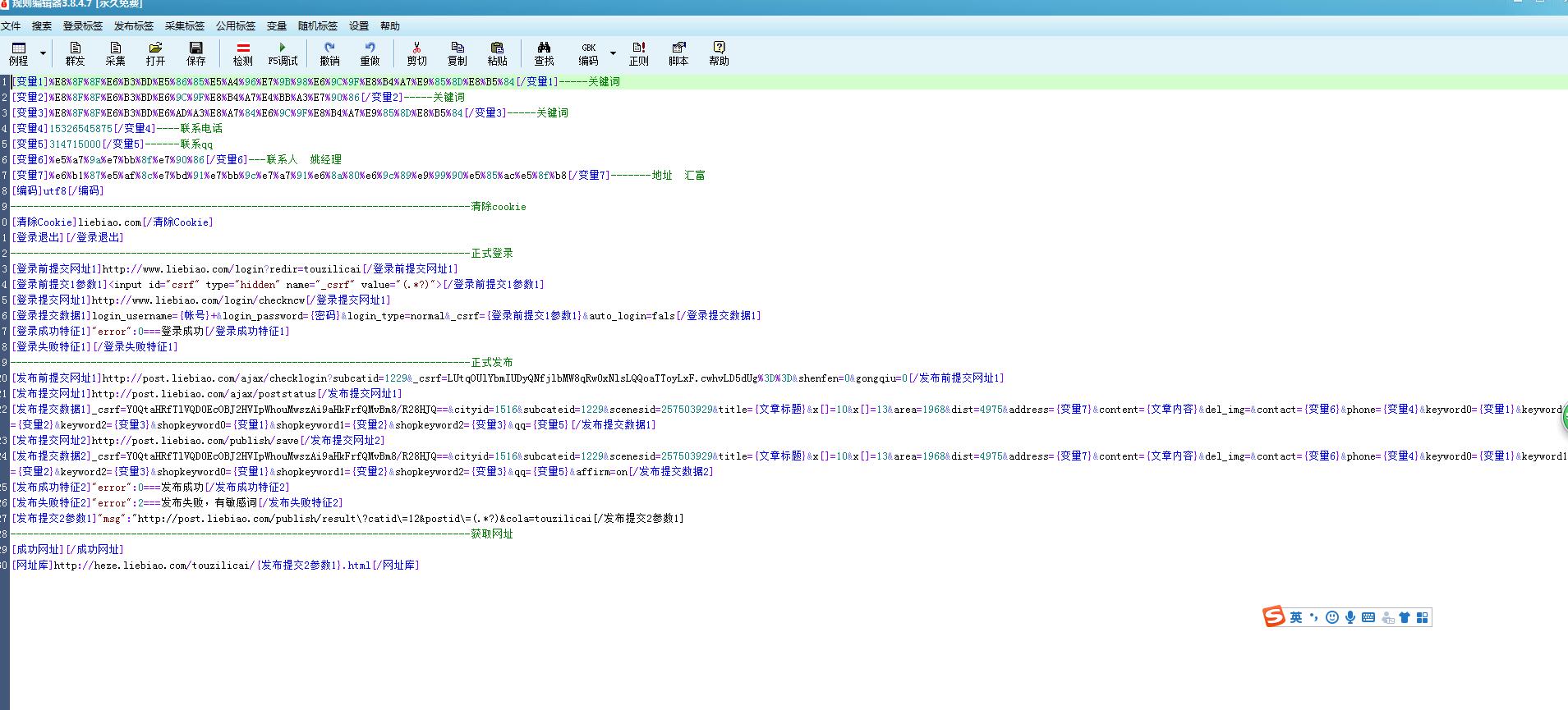Open a file with the 打开 icon
The height and width of the screenshot is (710, 1568).
(155, 53)
